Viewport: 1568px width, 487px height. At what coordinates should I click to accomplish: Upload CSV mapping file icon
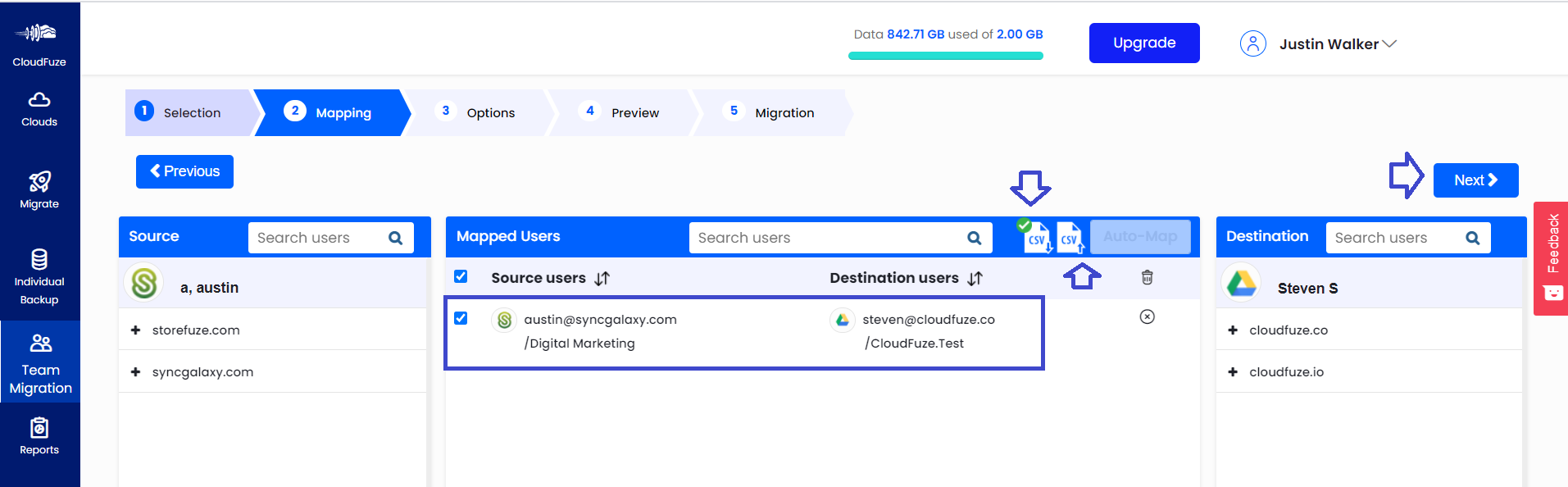coord(1070,238)
